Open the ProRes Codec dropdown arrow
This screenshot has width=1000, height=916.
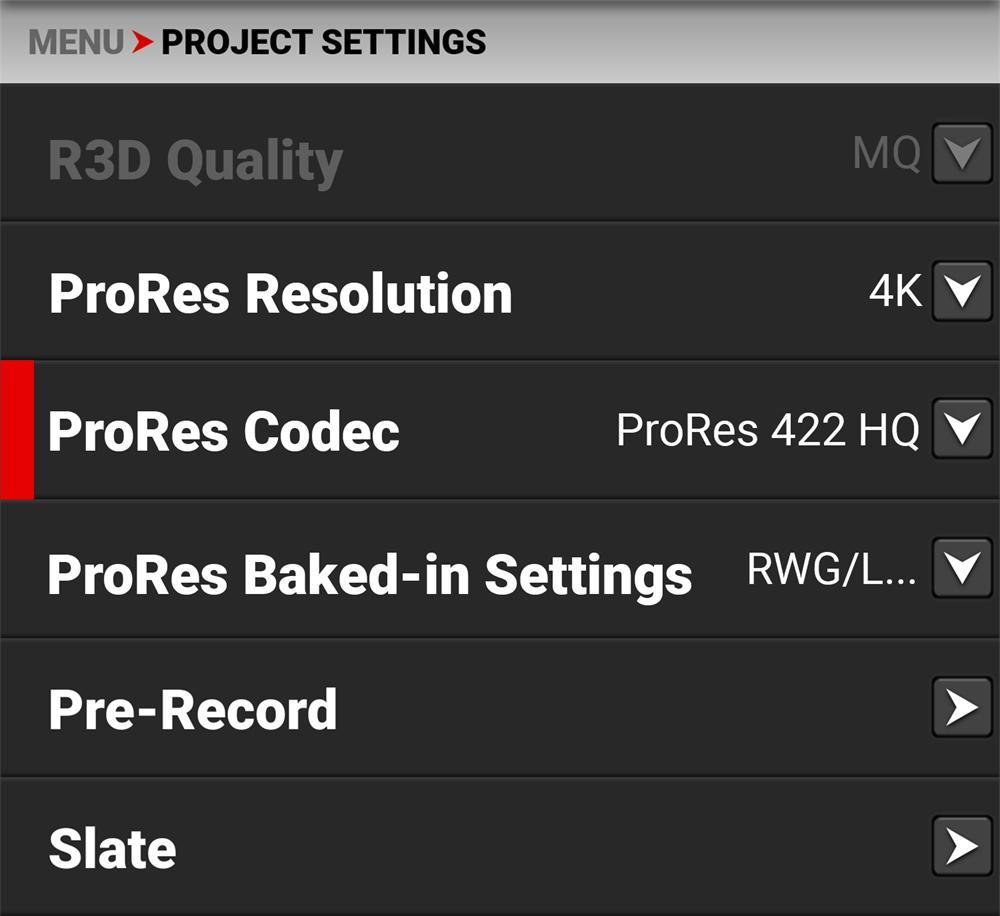[962, 430]
